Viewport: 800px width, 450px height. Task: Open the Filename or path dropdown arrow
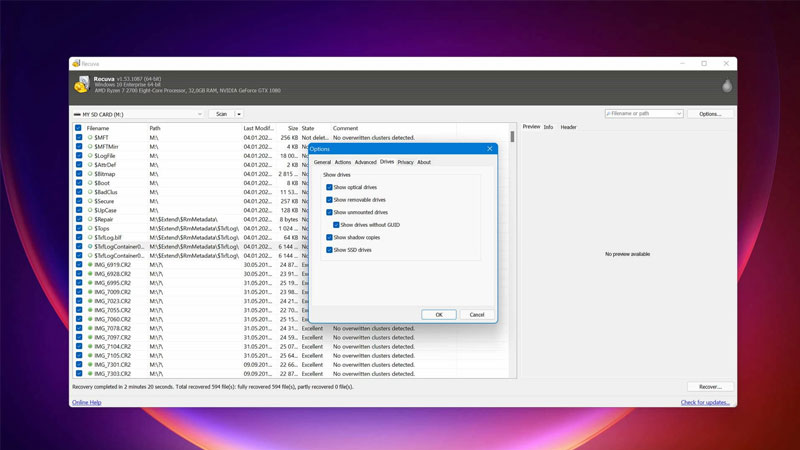(679, 114)
